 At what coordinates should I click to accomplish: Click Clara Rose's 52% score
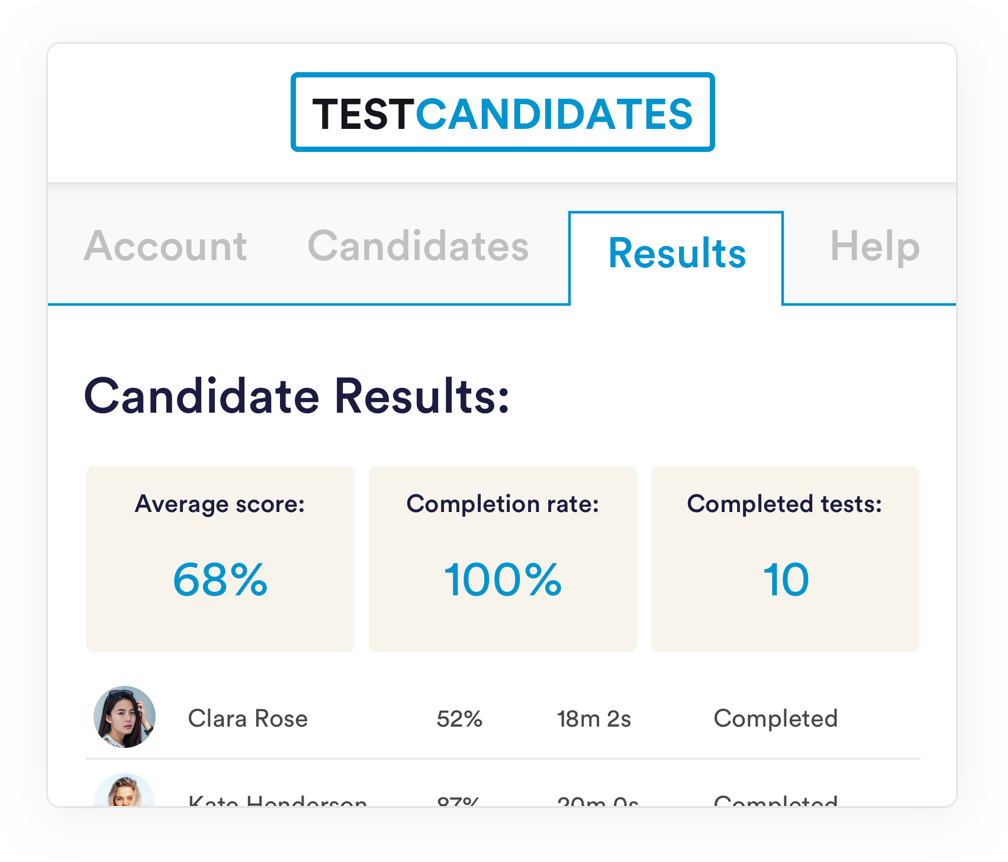tap(459, 719)
